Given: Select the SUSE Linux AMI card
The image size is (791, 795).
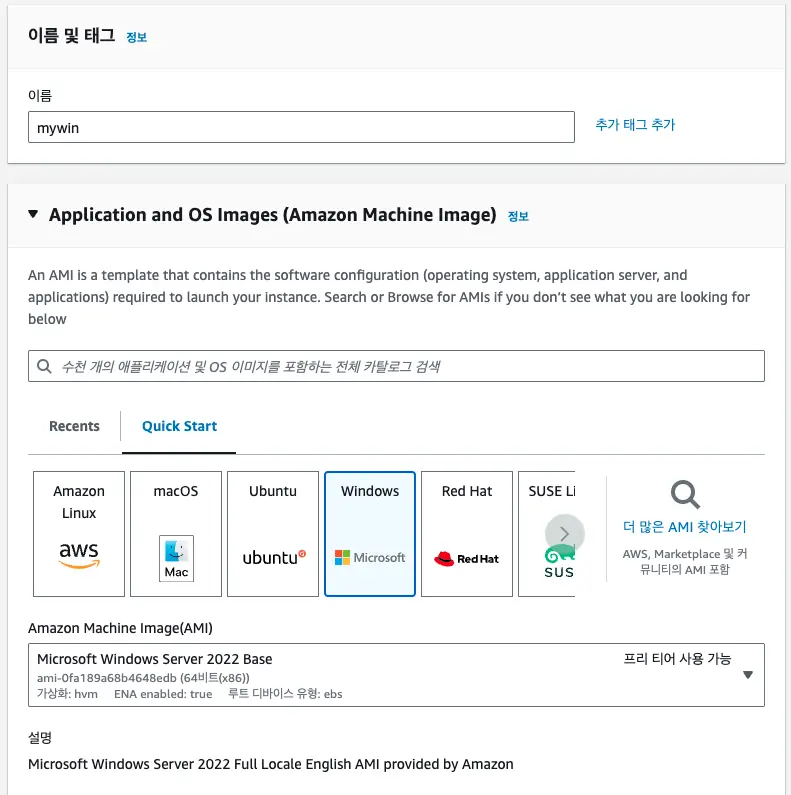Looking at the screenshot, I should (x=547, y=534).
